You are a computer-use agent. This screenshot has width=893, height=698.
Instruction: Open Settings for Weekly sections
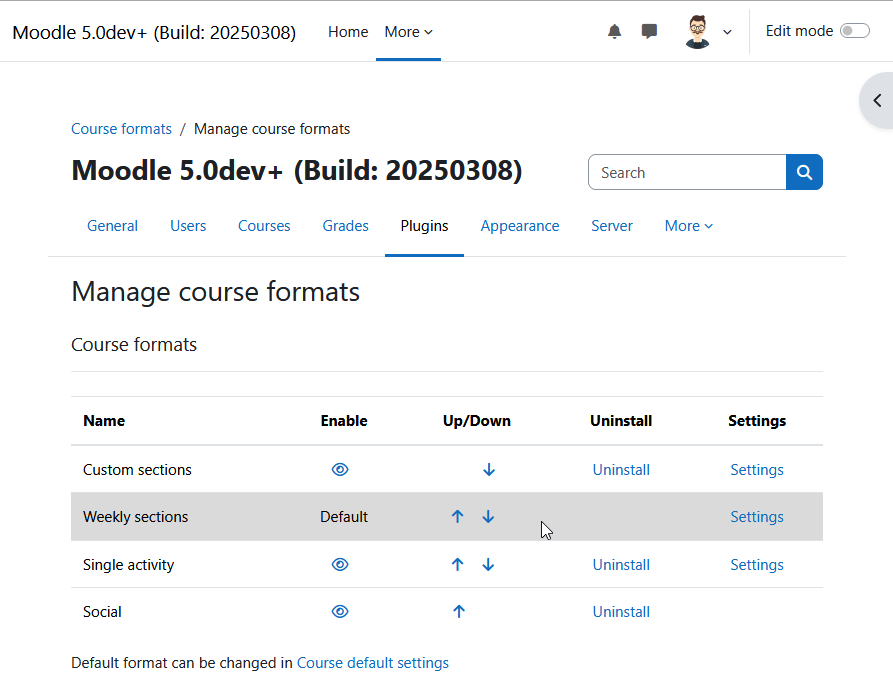757,516
